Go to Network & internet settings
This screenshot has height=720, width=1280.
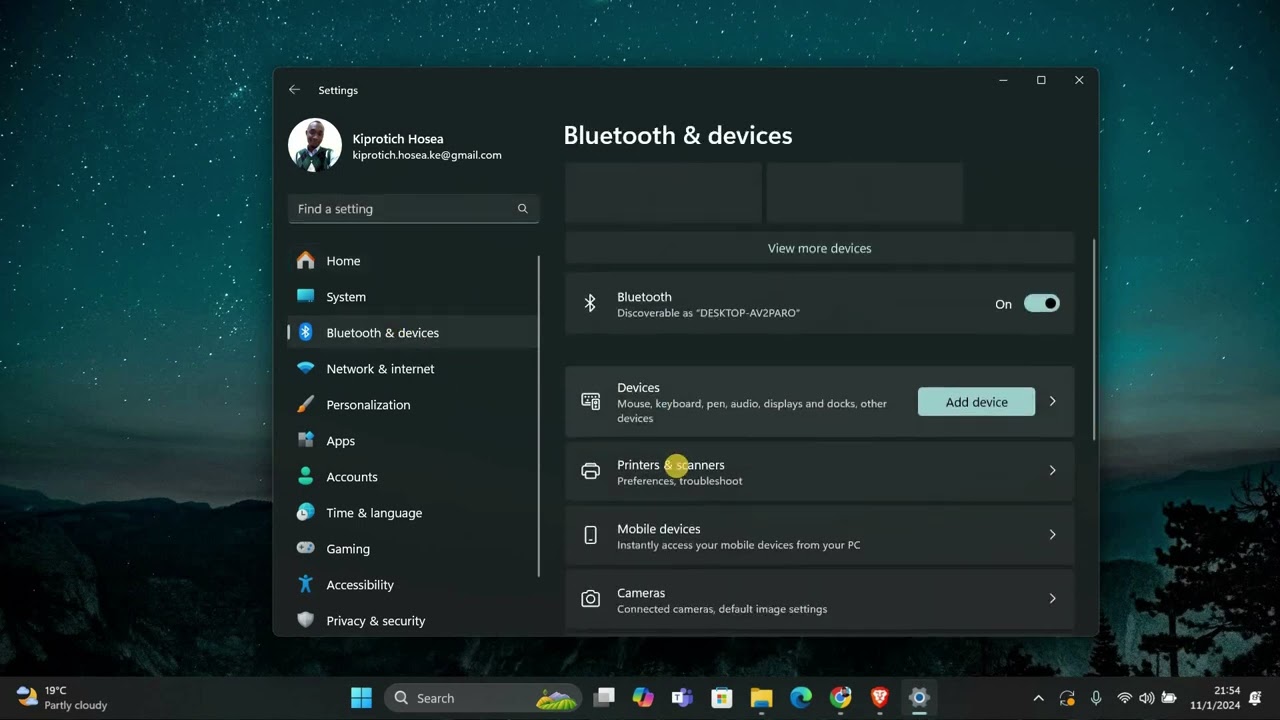pos(413,369)
